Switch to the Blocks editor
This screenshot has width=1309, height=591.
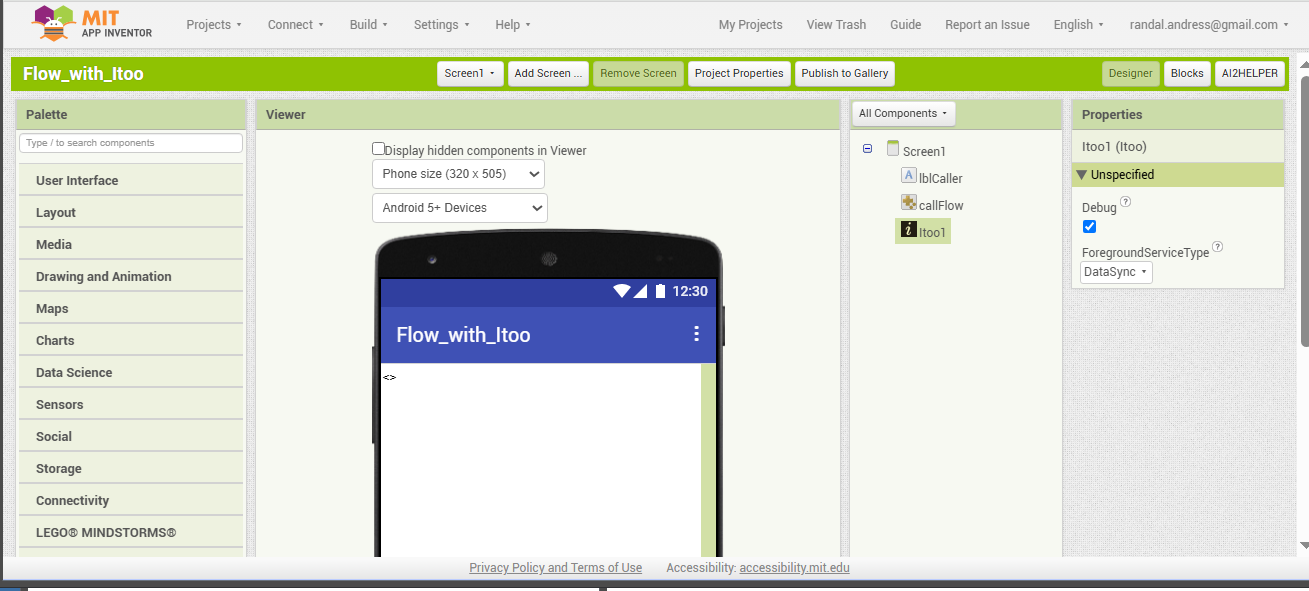1187,73
